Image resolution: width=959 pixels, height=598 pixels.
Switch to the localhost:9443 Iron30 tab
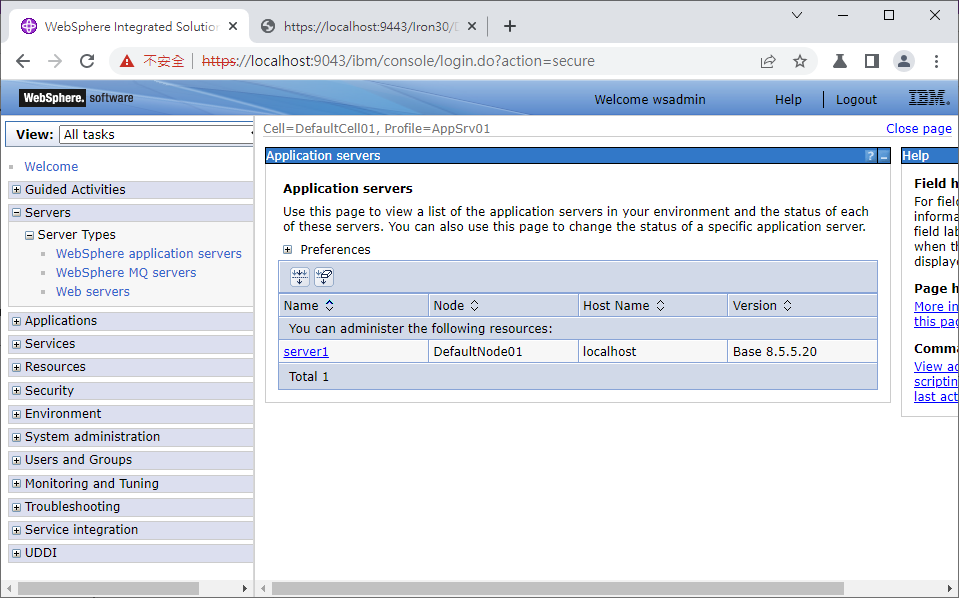(369, 26)
